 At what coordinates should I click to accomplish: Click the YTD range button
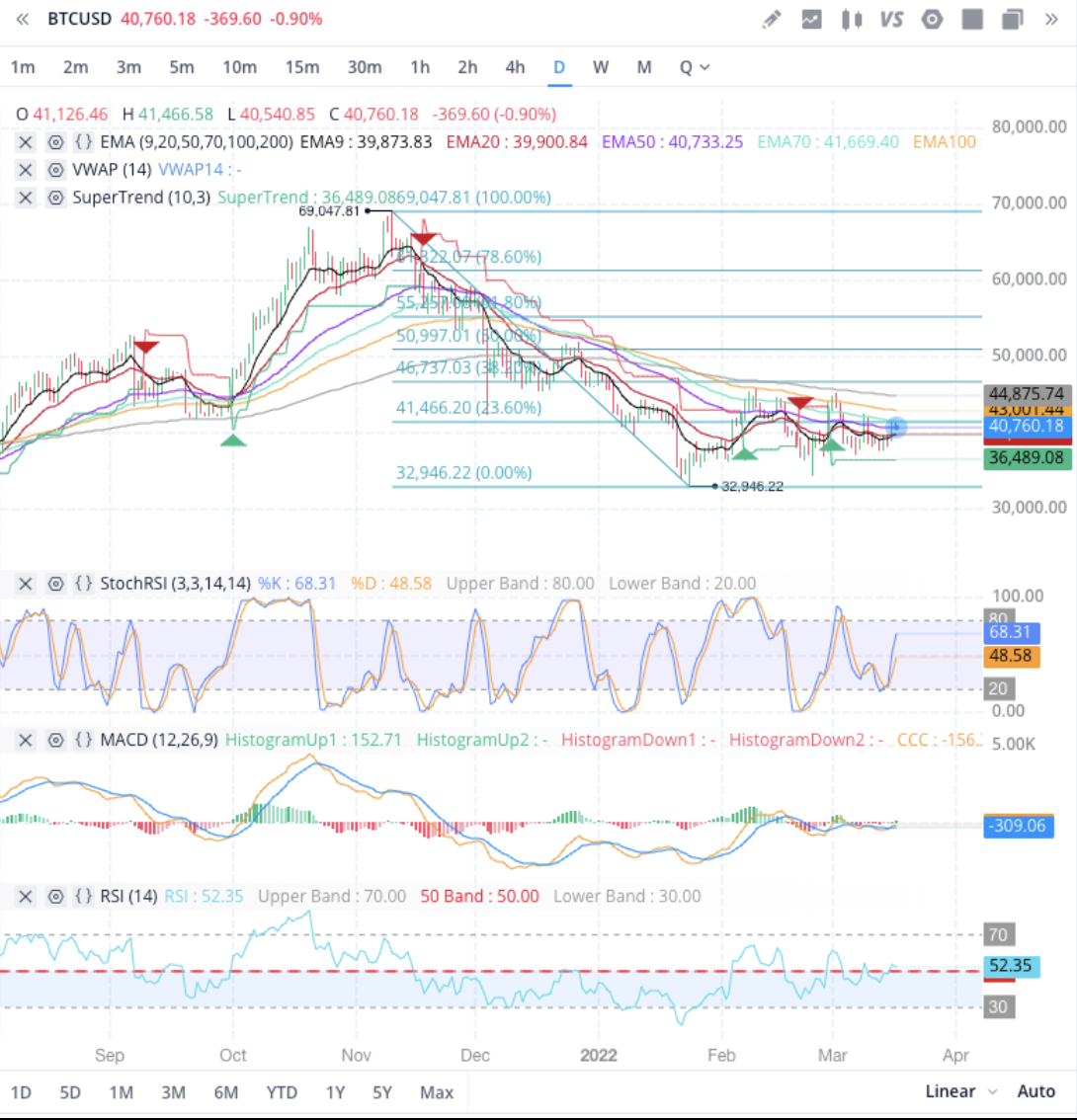point(282,1092)
